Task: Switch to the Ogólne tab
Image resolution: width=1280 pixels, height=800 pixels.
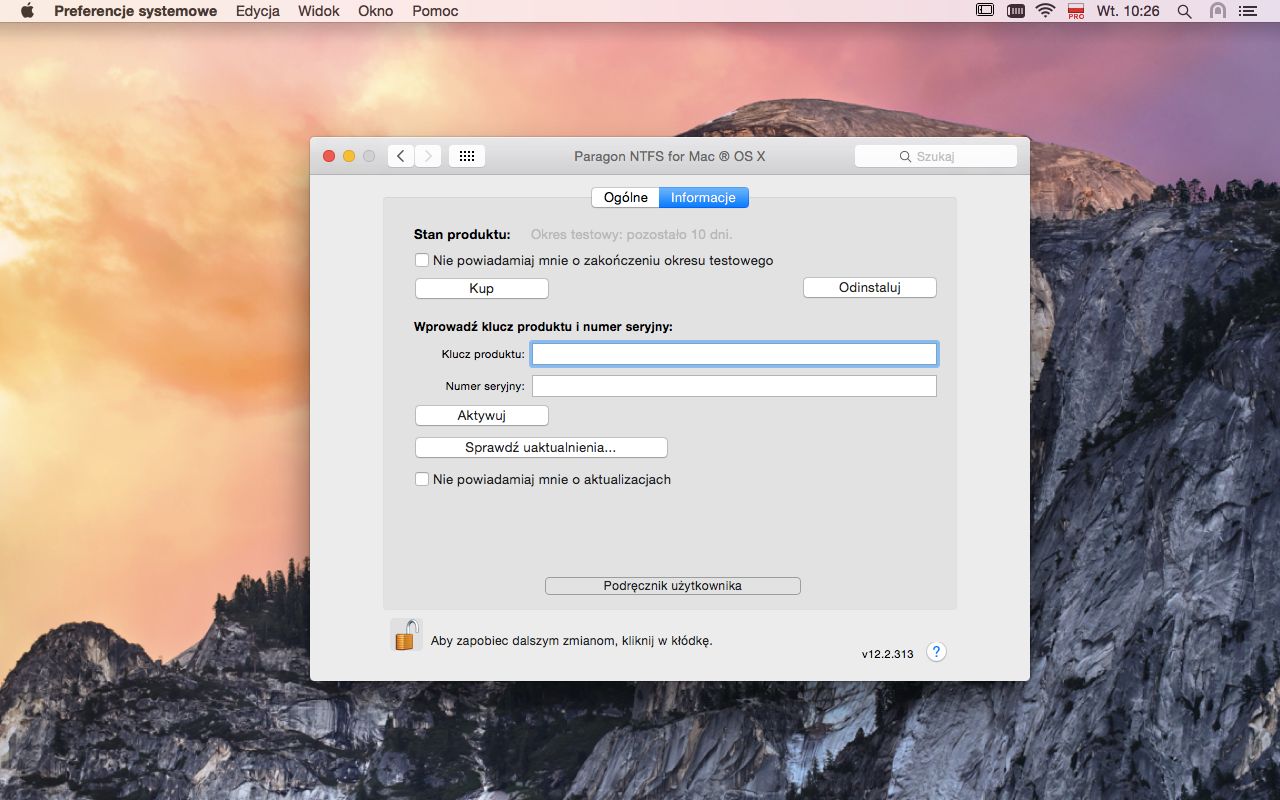Action: coord(626,197)
